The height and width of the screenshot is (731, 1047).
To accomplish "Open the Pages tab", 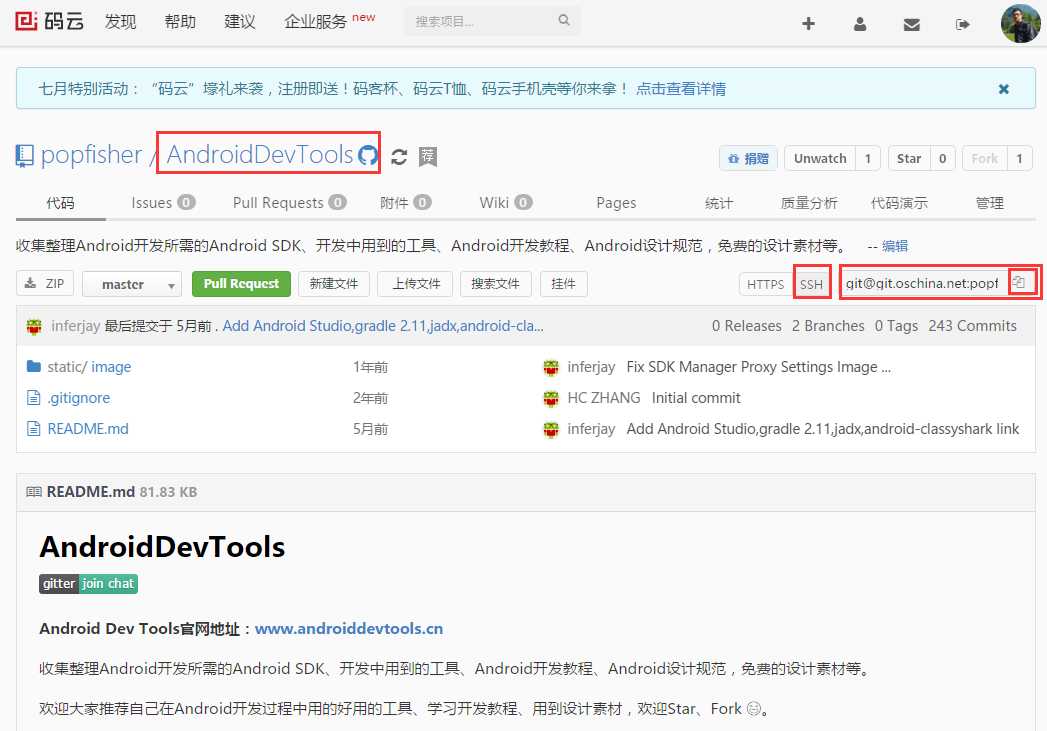I will (616, 203).
